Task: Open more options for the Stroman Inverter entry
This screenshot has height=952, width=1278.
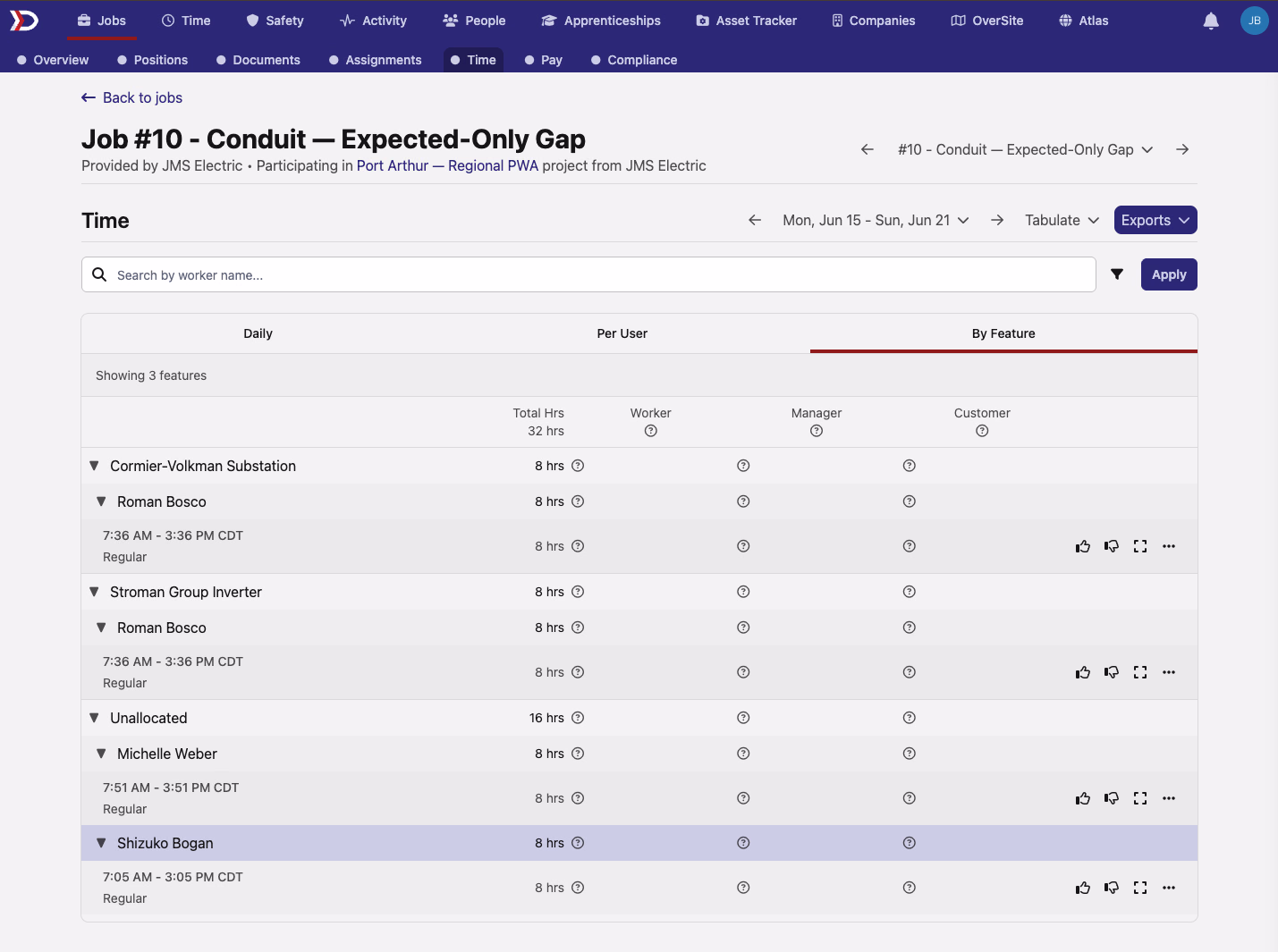Action: (x=1169, y=672)
